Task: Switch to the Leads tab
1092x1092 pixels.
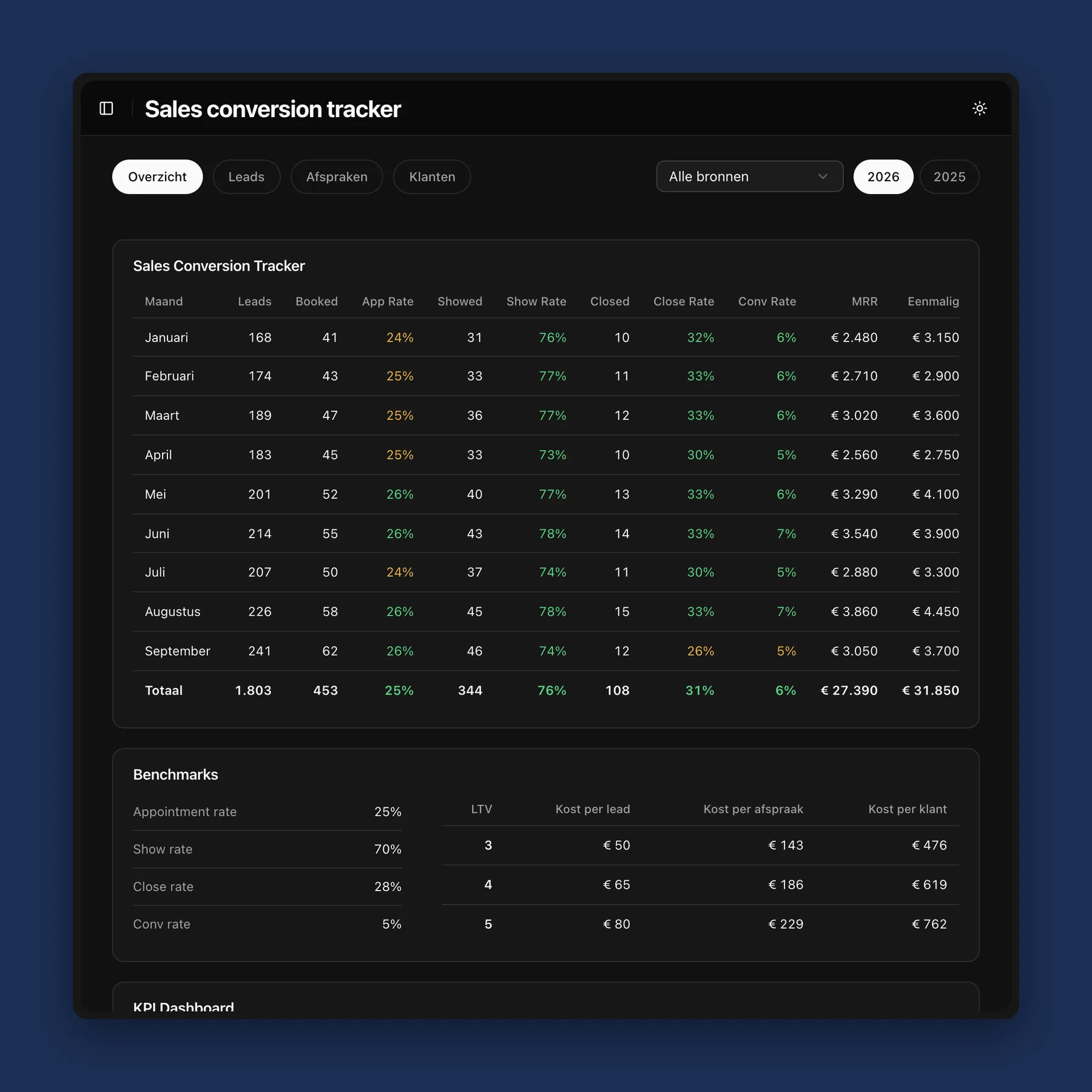Action: pos(246,177)
